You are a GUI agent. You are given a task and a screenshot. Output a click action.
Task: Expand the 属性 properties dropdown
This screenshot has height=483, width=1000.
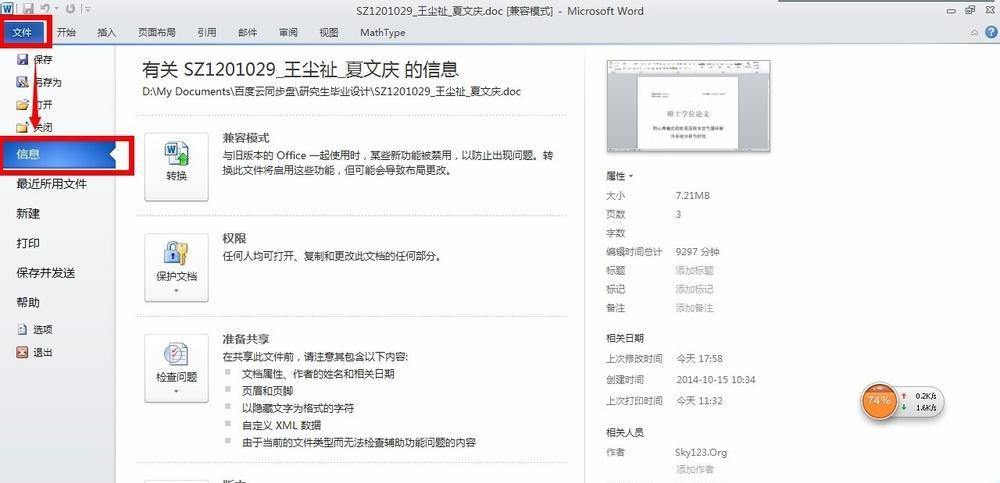tap(620, 176)
